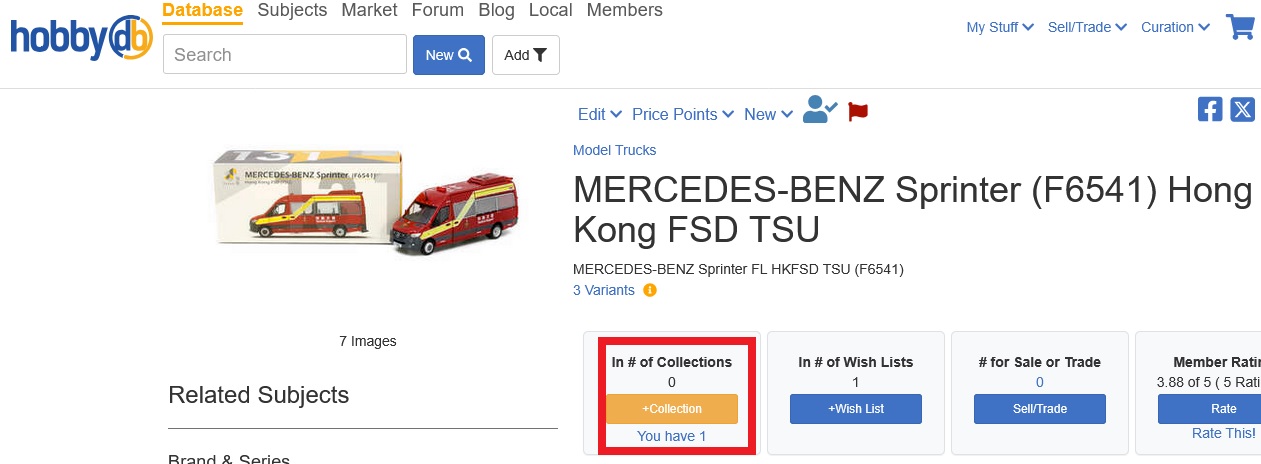Add item with +Collection button
The image size is (1261, 464).
click(x=672, y=409)
